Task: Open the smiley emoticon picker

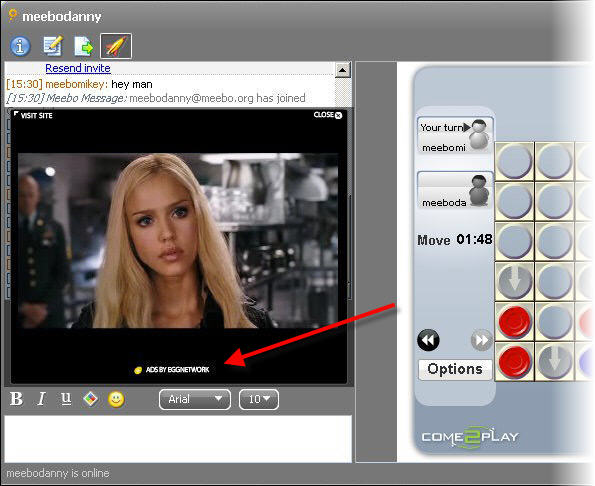Action: [x=116, y=399]
